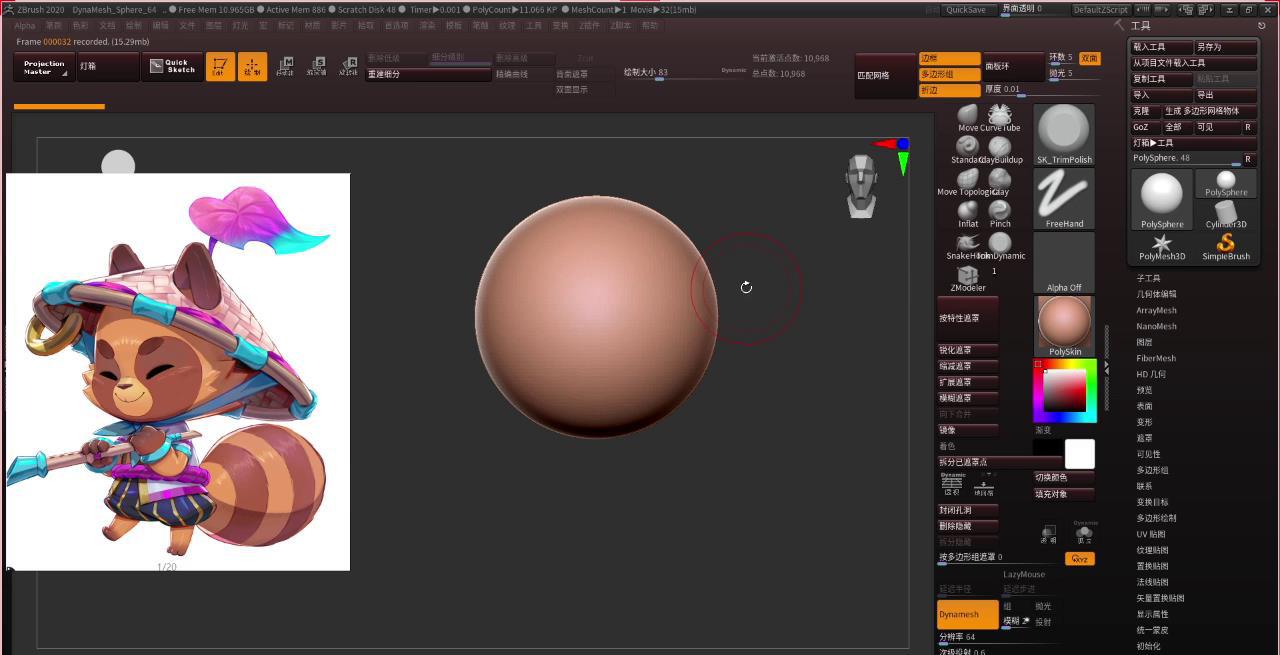Image resolution: width=1280 pixels, height=655 pixels.
Task: Expand the 多边形绘制 subpalette
Action: coord(1156,518)
